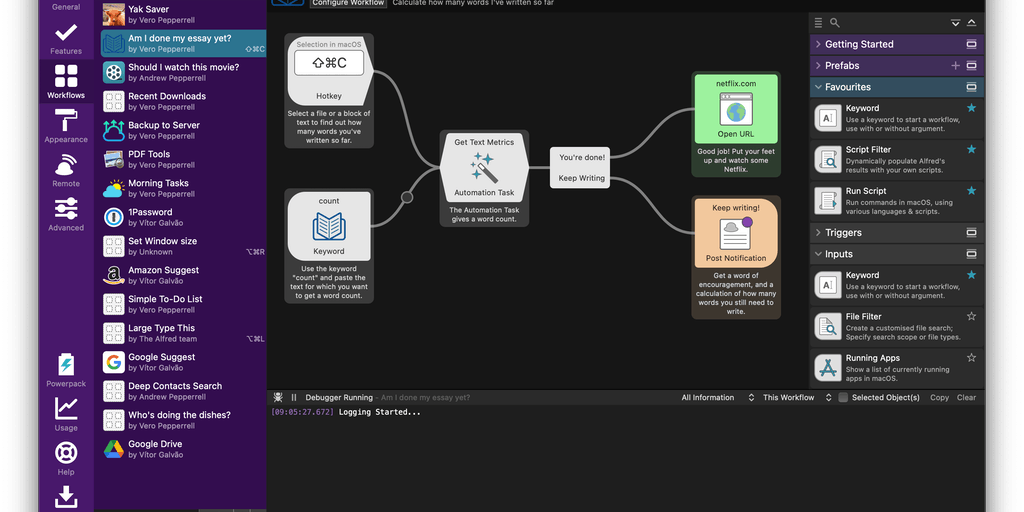Click the debugger bug icon

click(278, 398)
